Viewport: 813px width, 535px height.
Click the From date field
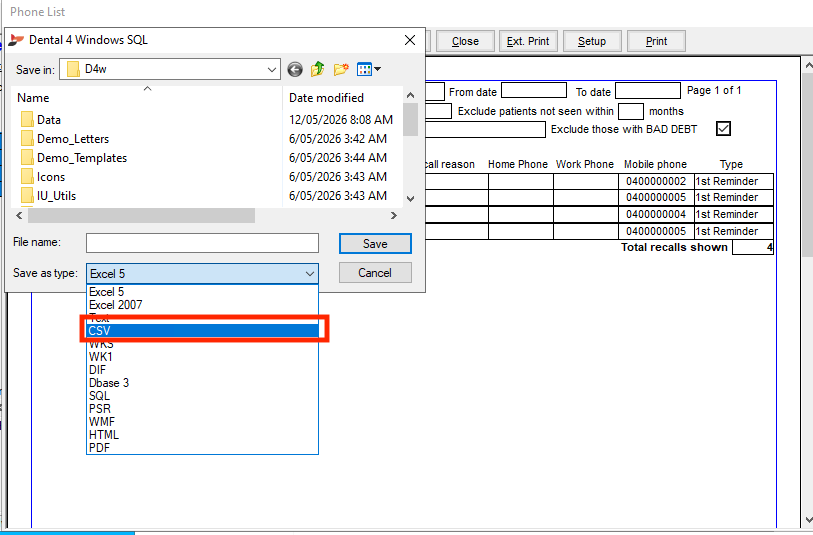pos(534,91)
